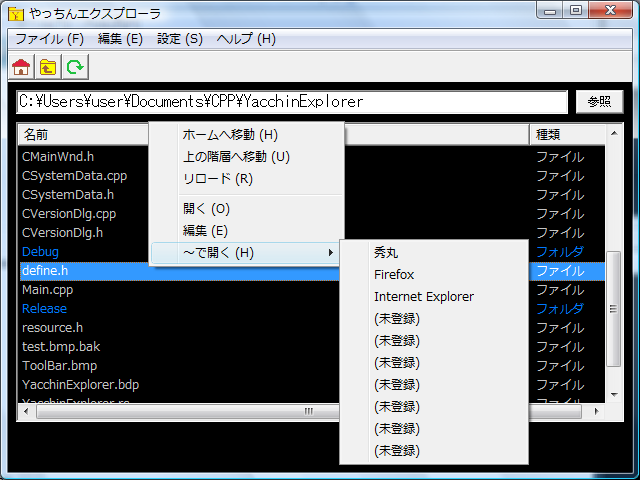The height and width of the screenshot is (480, 640).
Task: Open with 秀丸 from submenu
Action: [386, 253]
